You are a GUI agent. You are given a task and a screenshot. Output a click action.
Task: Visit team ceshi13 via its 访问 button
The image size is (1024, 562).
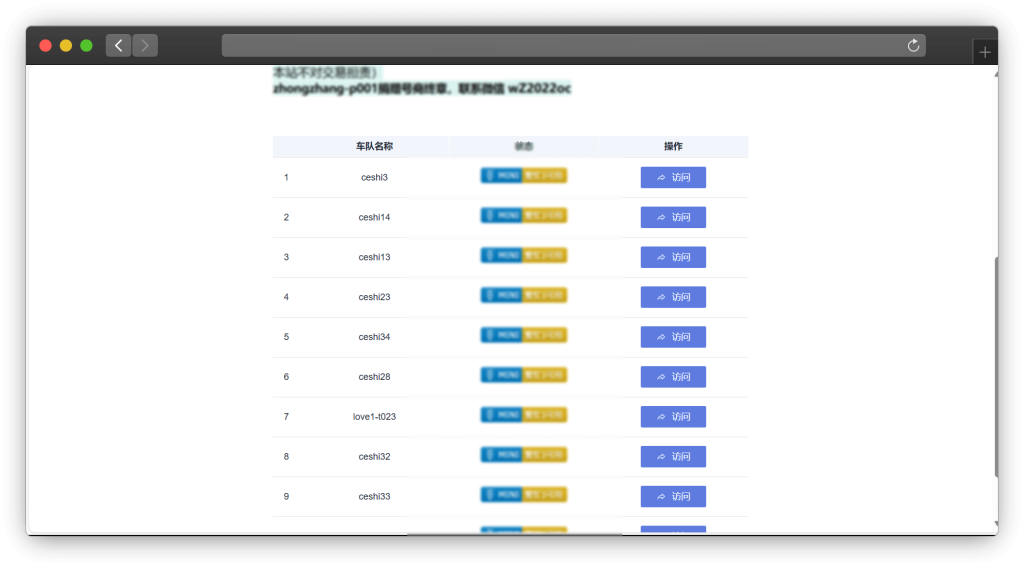673,257
